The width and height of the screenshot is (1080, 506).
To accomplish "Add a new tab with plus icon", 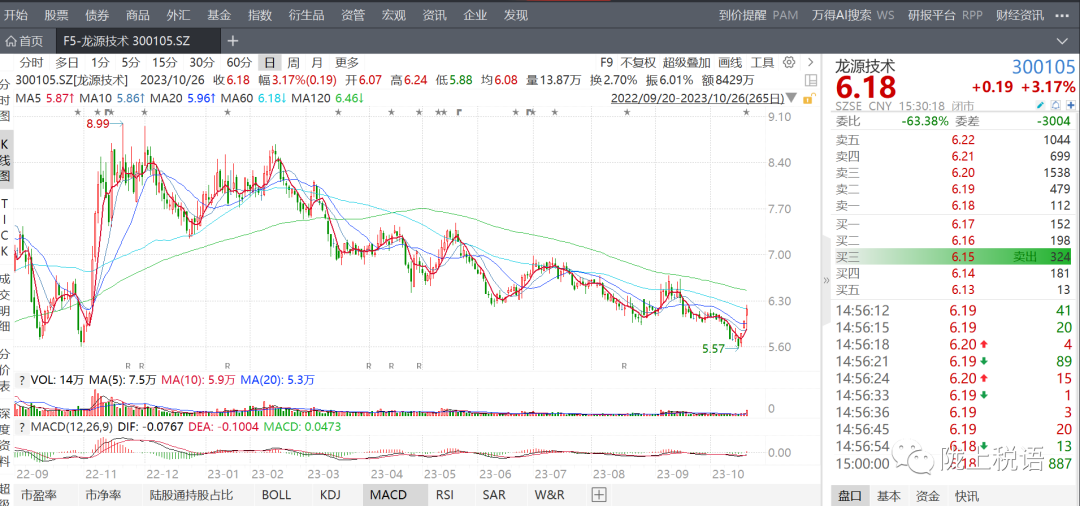I will tap(232, 41).
